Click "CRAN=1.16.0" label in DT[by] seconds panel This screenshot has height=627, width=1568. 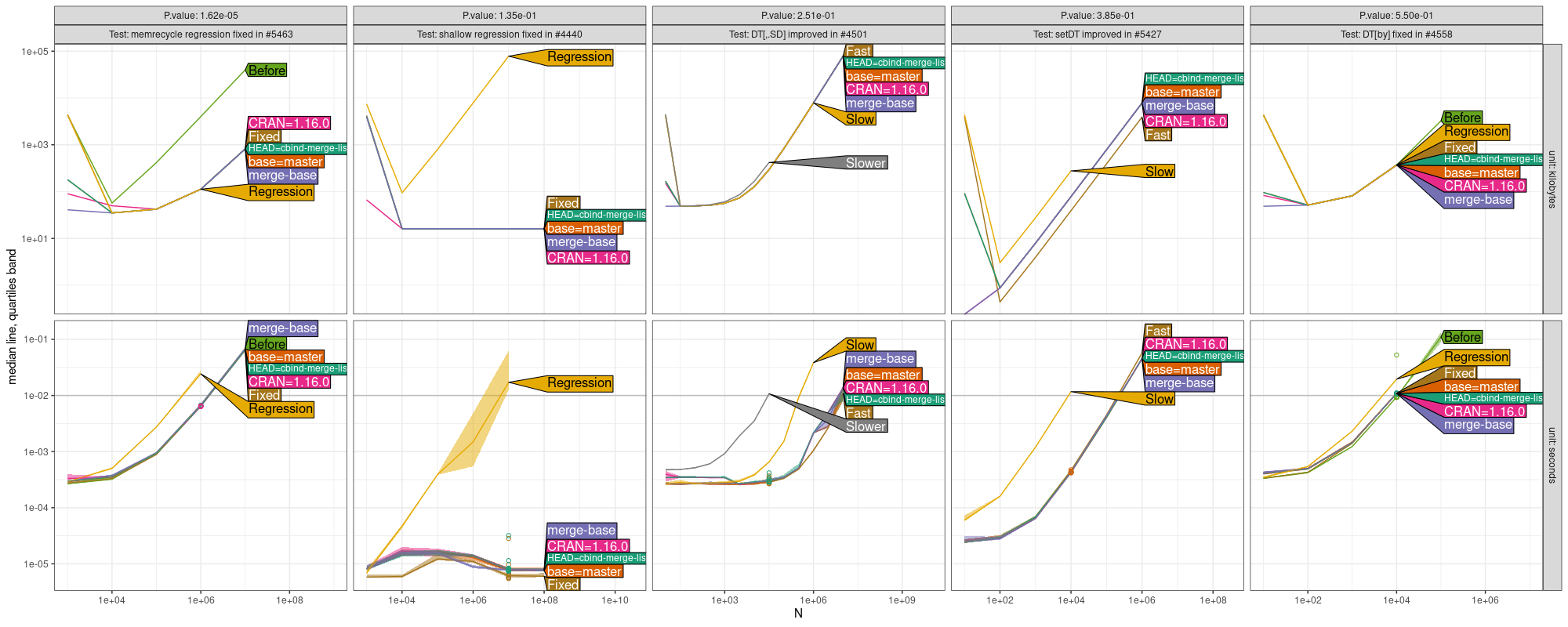pos(1484,411)
